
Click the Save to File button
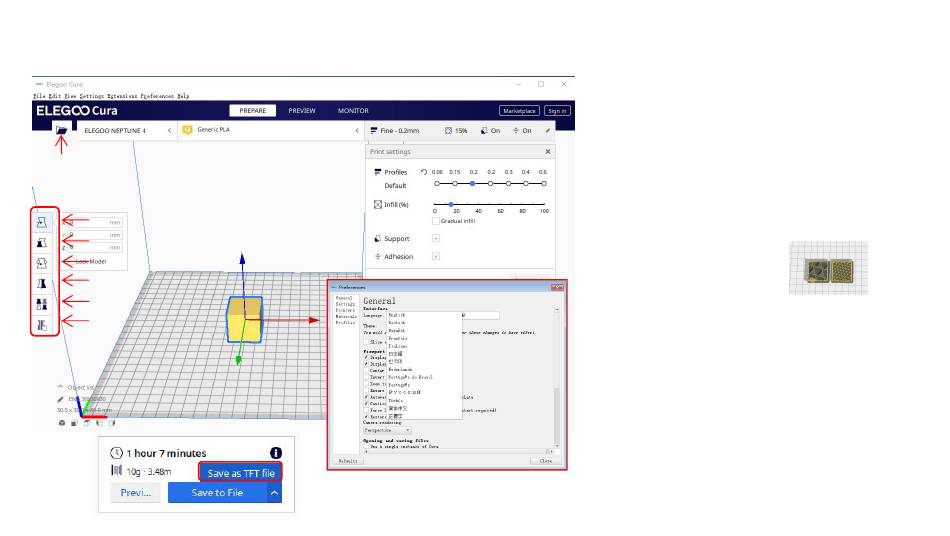218,492
